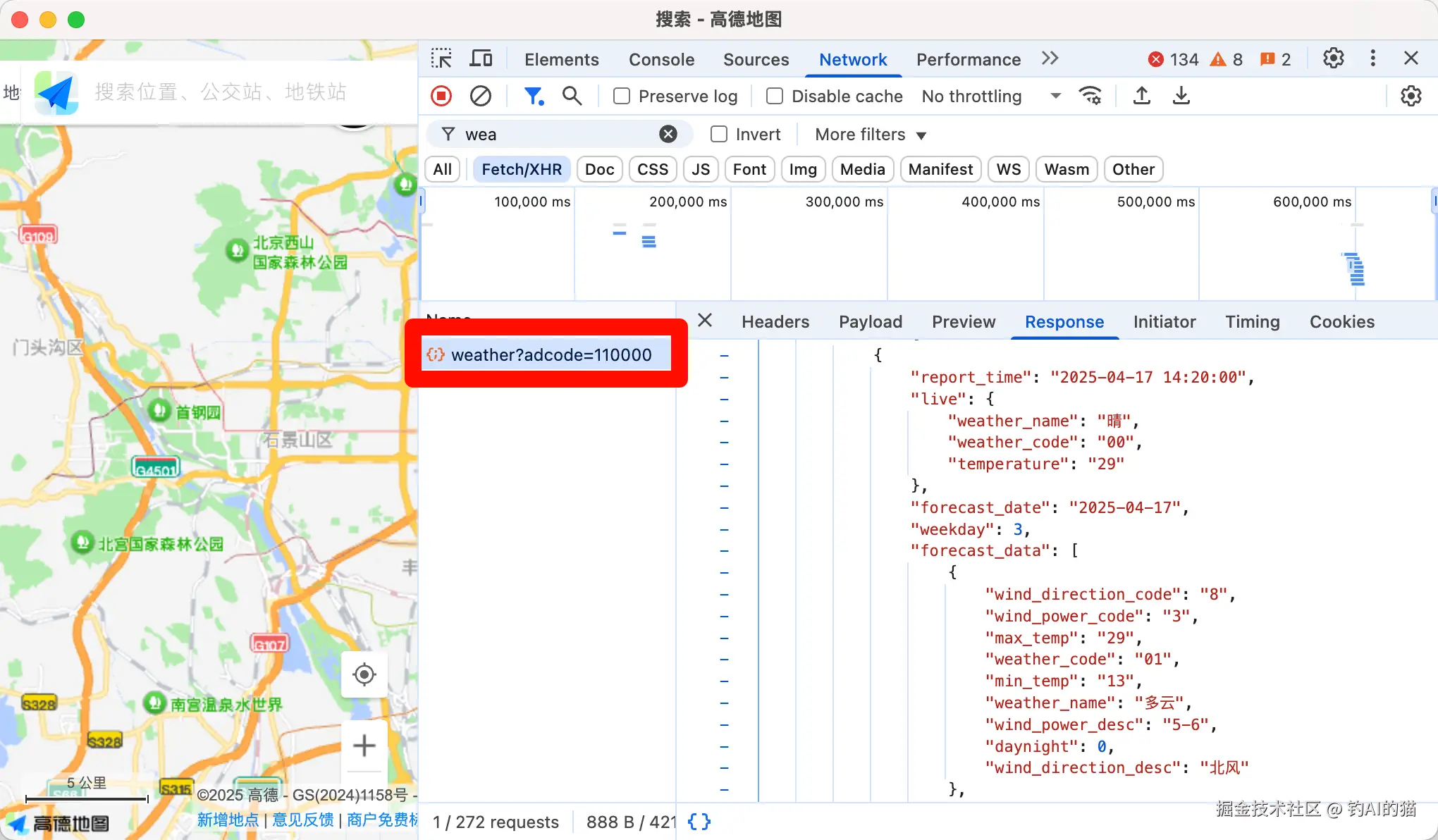Open network conditions wifi icon
The height and width of the screenshot is (840, 1438).
pos(1090,96)
